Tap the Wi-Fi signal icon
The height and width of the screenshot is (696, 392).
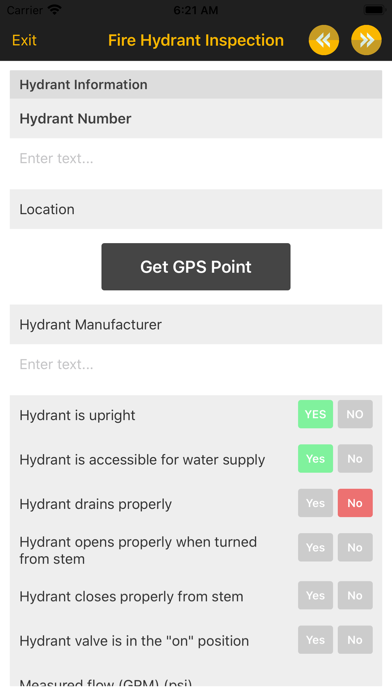click(55, 10)
